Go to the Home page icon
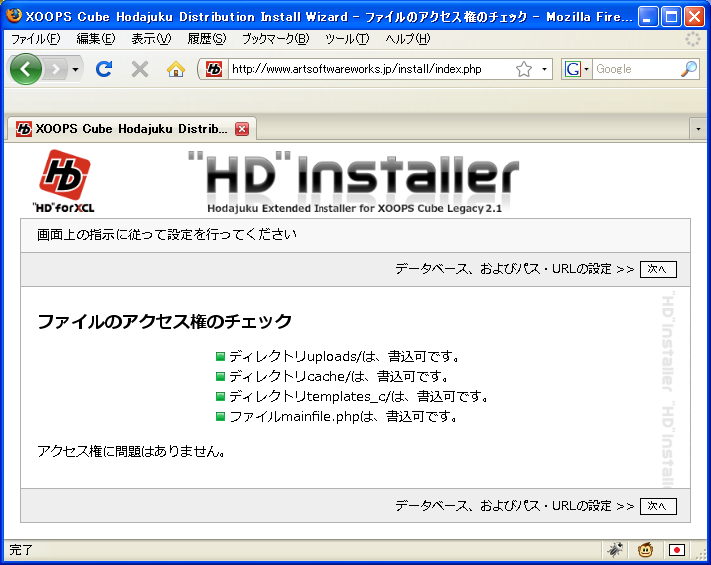This screenshot has height=565, width=711. coord(176,69)
